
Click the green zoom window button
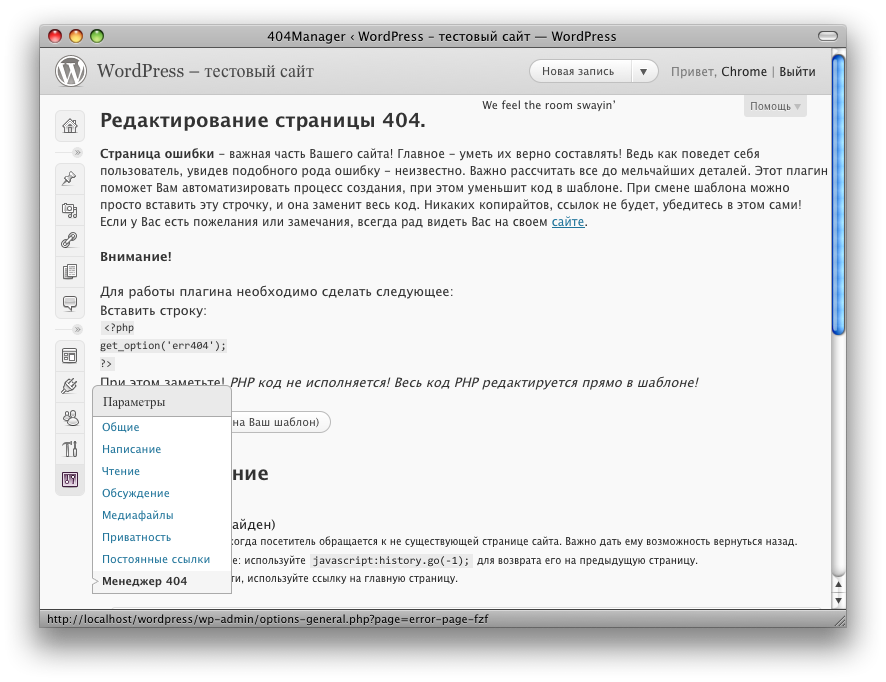click(x=97, y=36)
